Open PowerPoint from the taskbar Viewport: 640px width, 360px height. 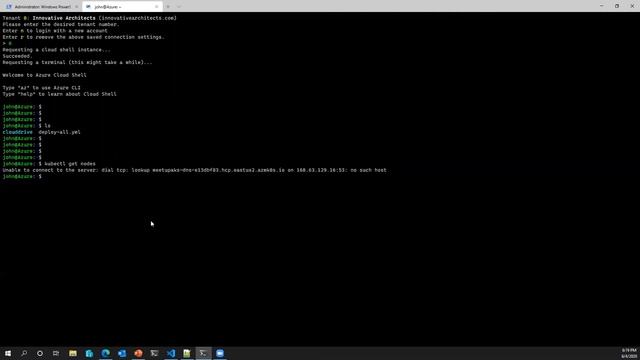click(x=138, y=353)
